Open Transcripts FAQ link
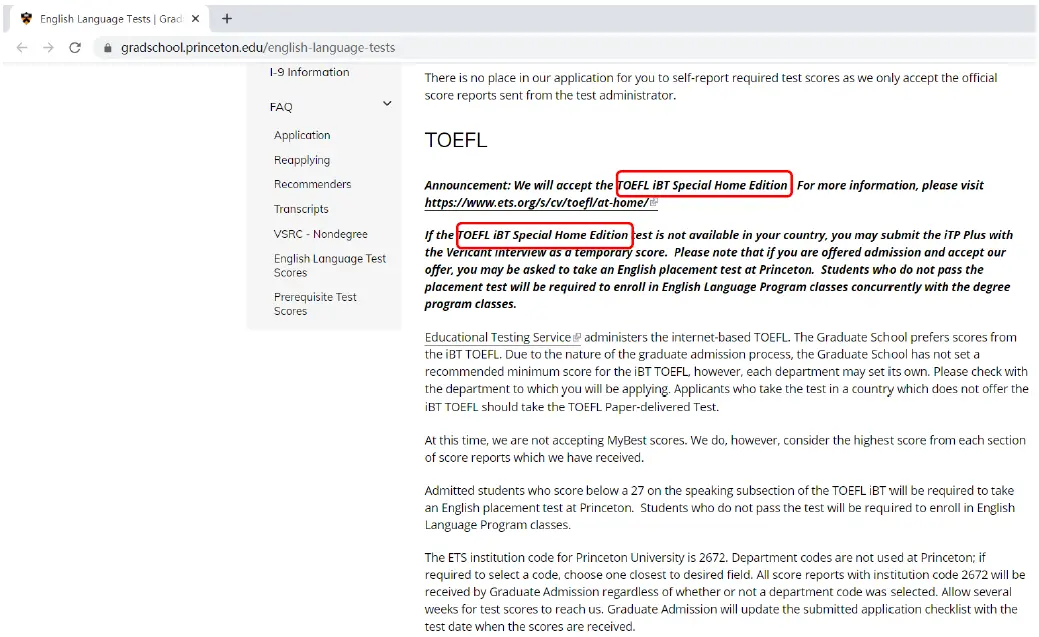This screenshot has height=637, width=1039. [x=301, y=209]
